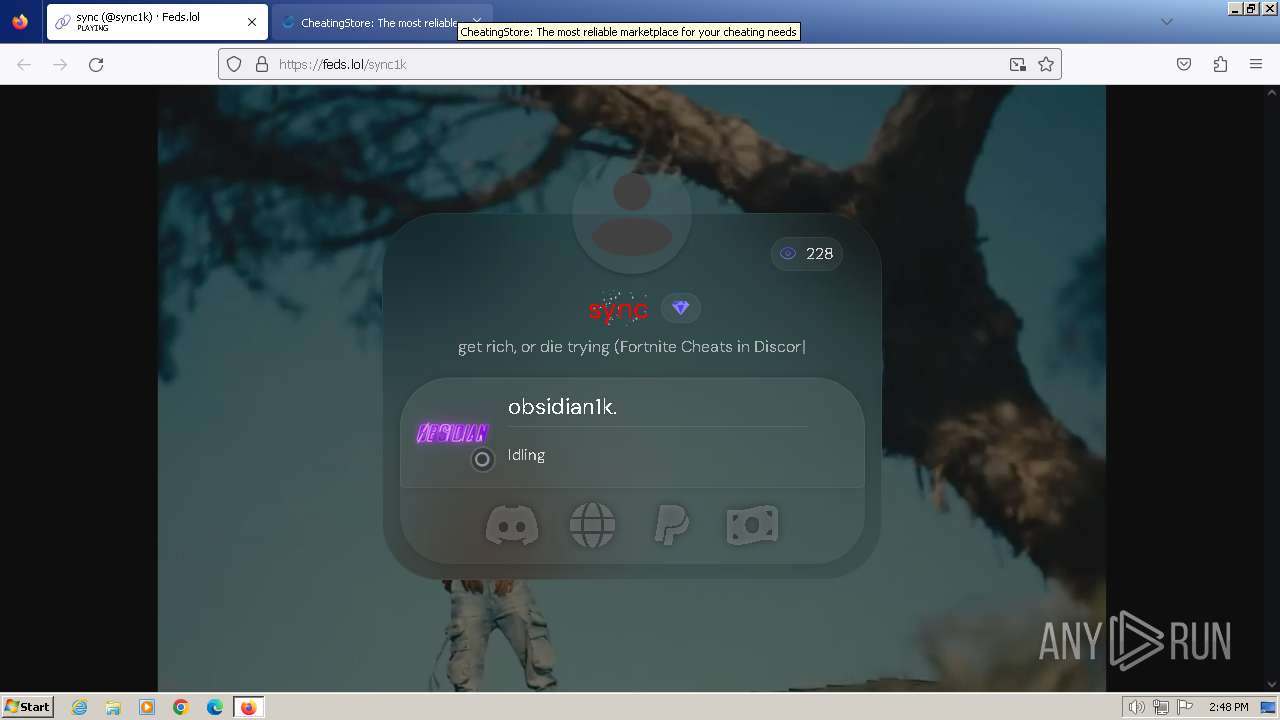Click the Firefox logo at tab bar start
The image size is (1280, 720).
[20, 22]
